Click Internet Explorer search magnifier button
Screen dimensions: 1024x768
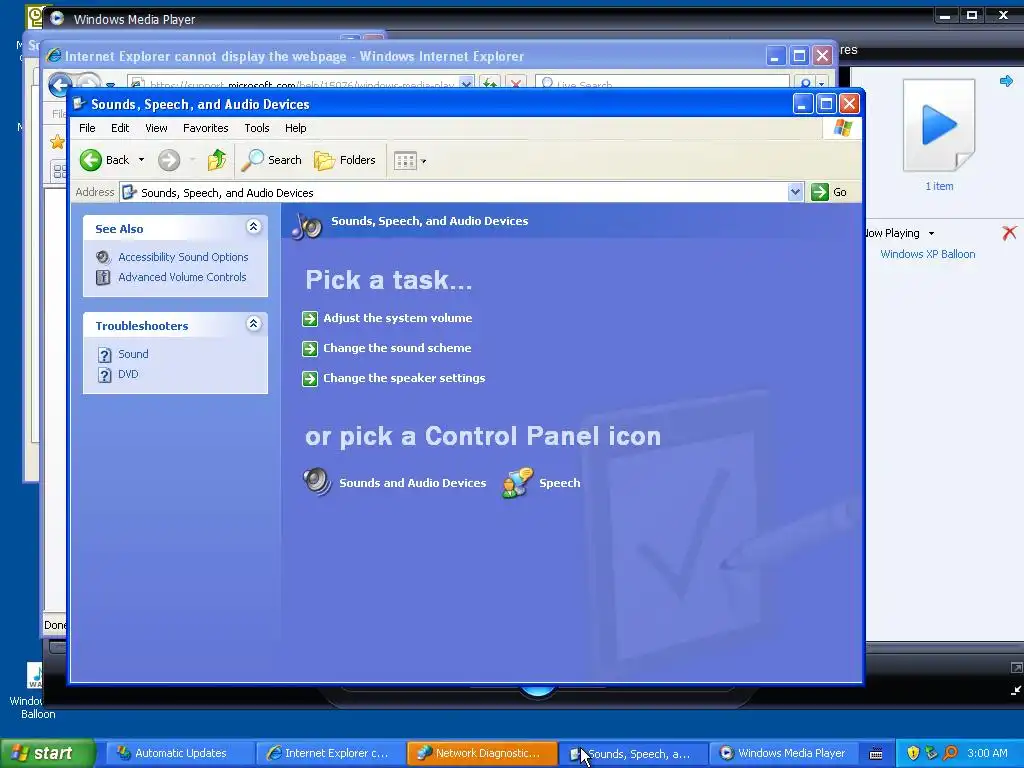click(x=806, y=84)
